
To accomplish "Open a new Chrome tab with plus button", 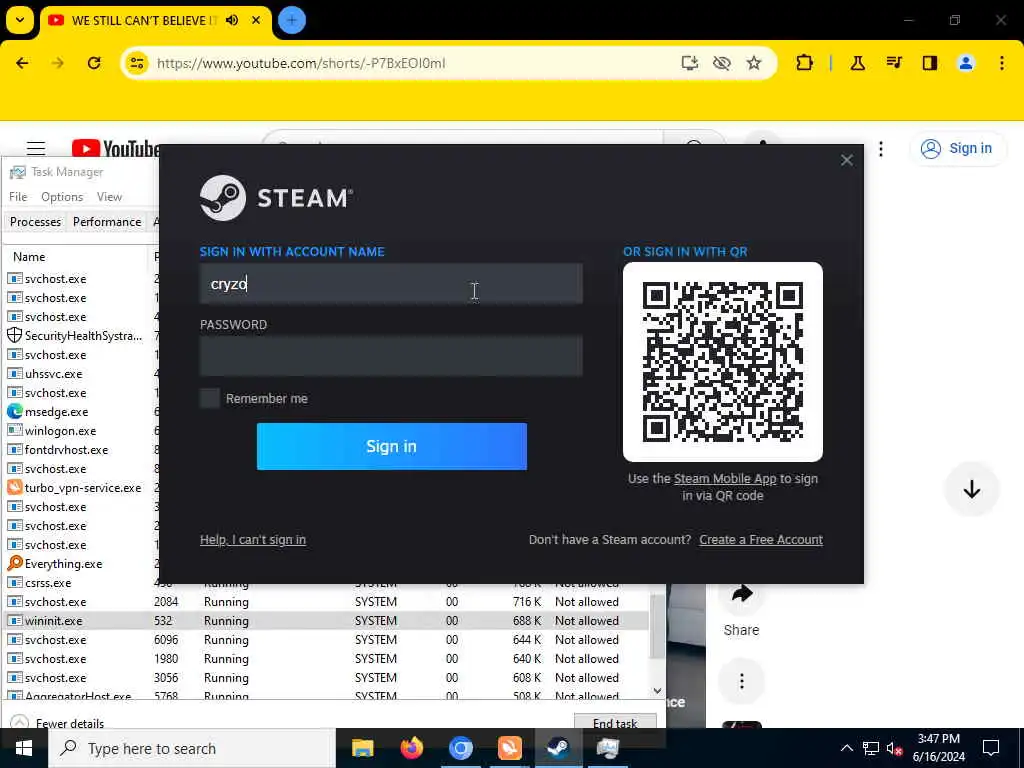I will [x=292, y=20].
